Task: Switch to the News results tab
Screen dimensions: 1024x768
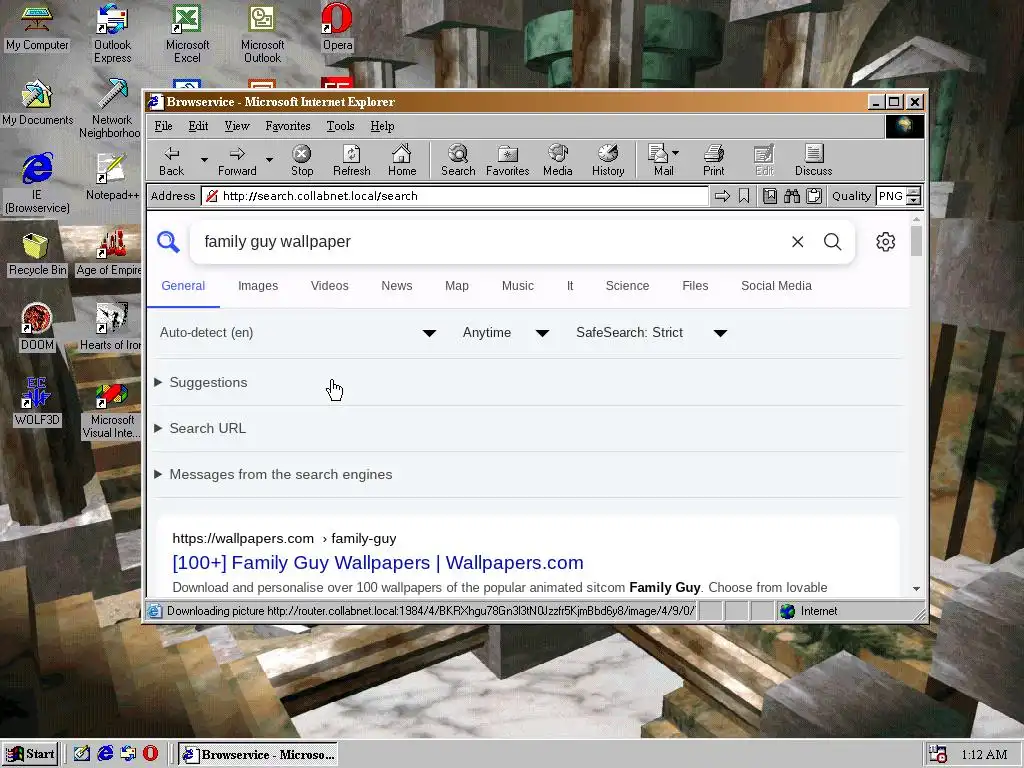Action: tap(396, 286)
